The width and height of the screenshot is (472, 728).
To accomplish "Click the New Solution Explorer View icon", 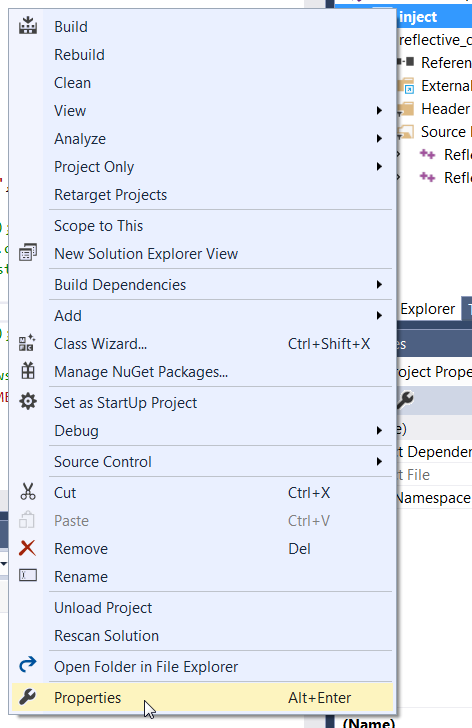I will click(x=28, y=253).
